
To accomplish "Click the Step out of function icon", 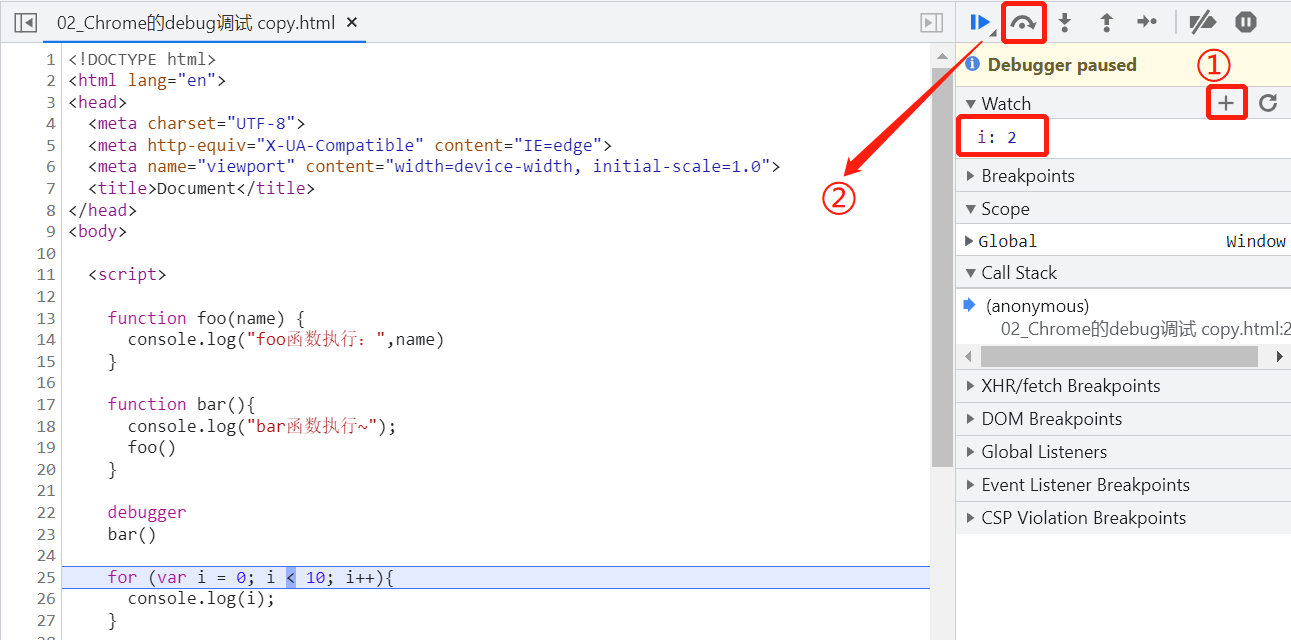I will 1106,22.
